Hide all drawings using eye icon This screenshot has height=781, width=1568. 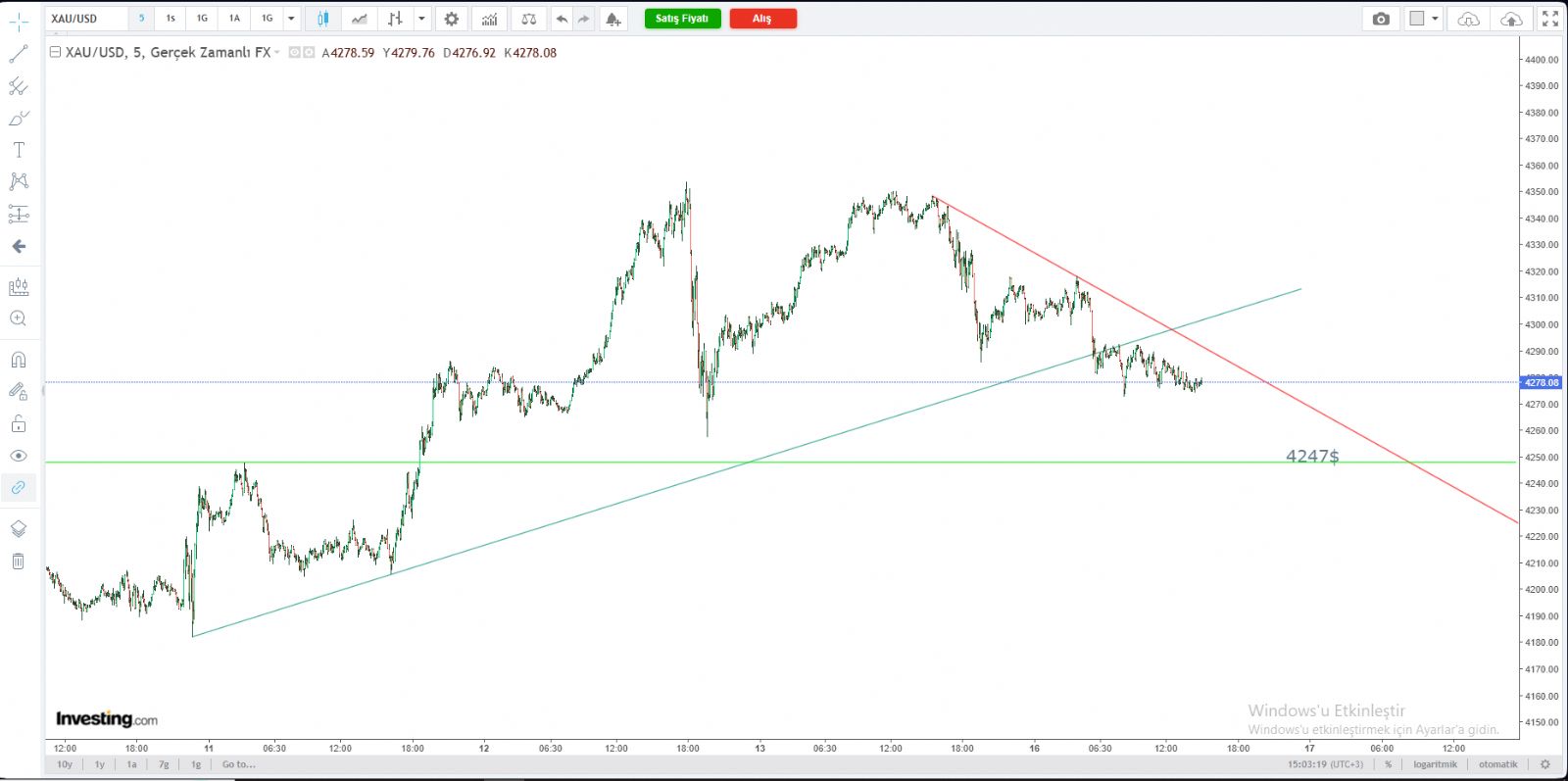(x=18, y=456)
